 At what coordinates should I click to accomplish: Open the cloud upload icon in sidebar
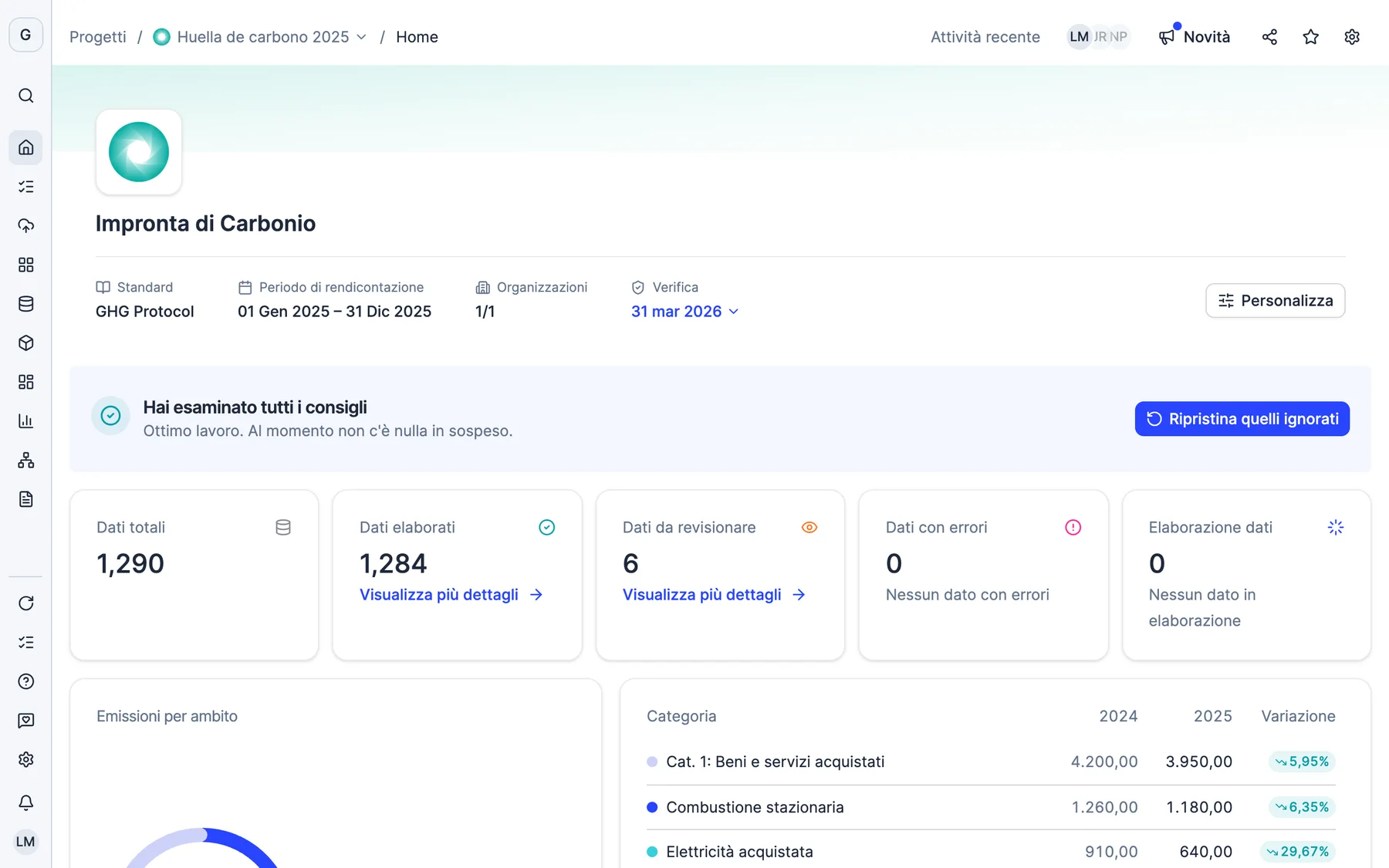[25, 225]
